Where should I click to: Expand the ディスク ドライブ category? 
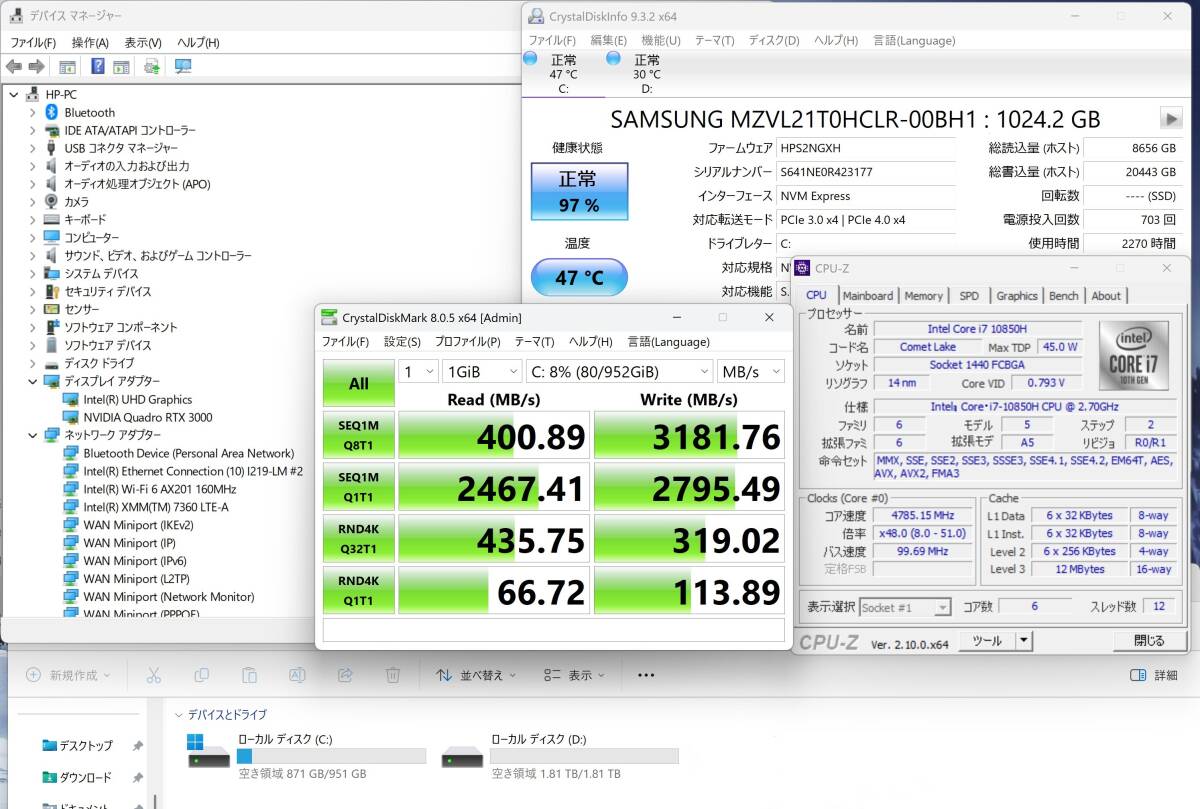click(32, 363)
